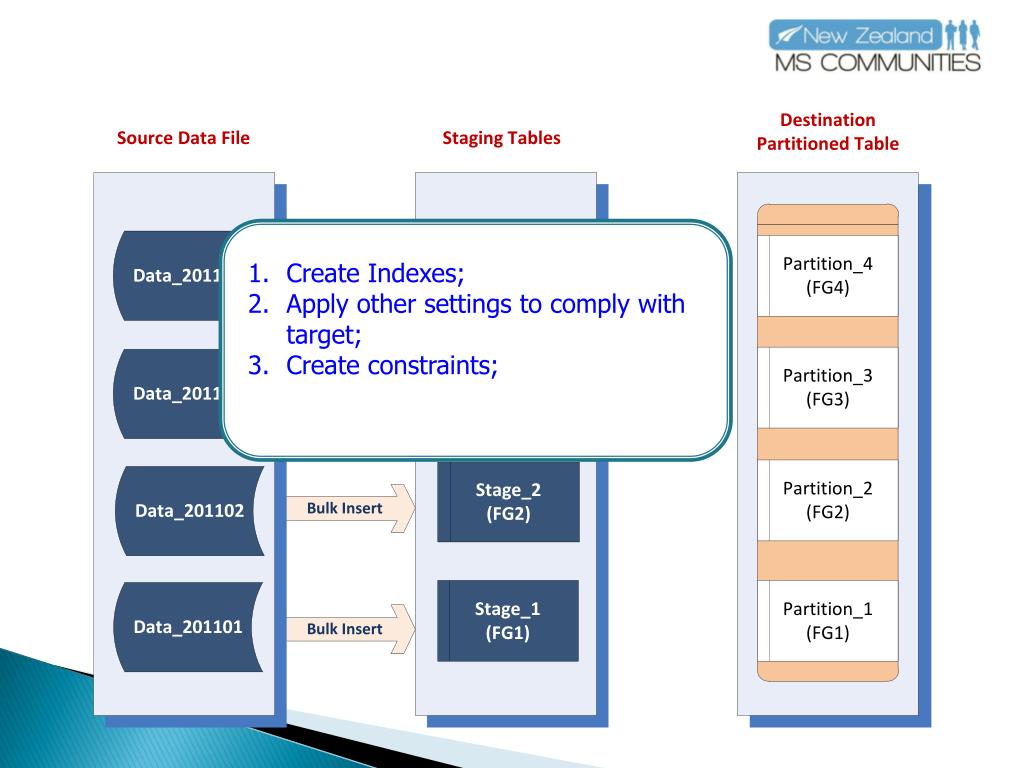Click the Bulk Insert arrow toward Stage_2
The image size is (1024, 768).
point(351,508)
